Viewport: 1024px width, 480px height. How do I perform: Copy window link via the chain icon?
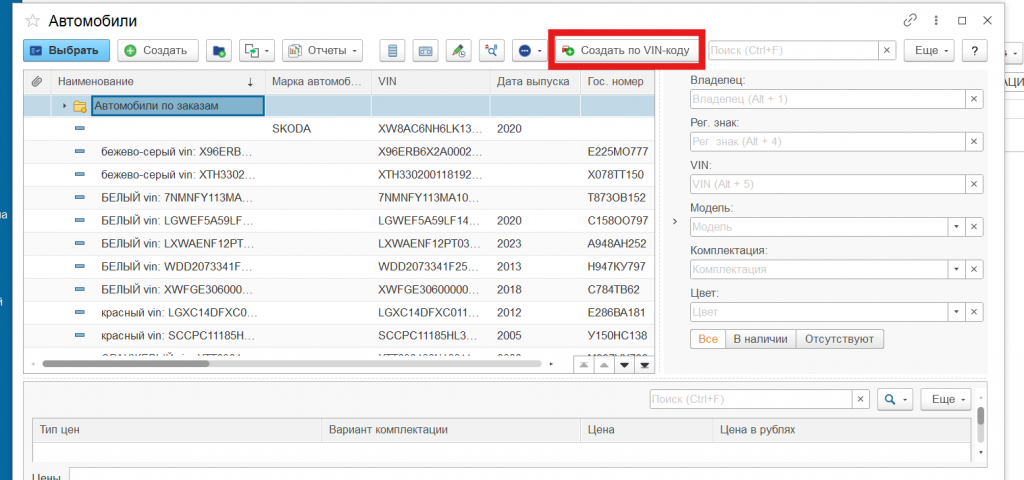click(x=909, y=20)
